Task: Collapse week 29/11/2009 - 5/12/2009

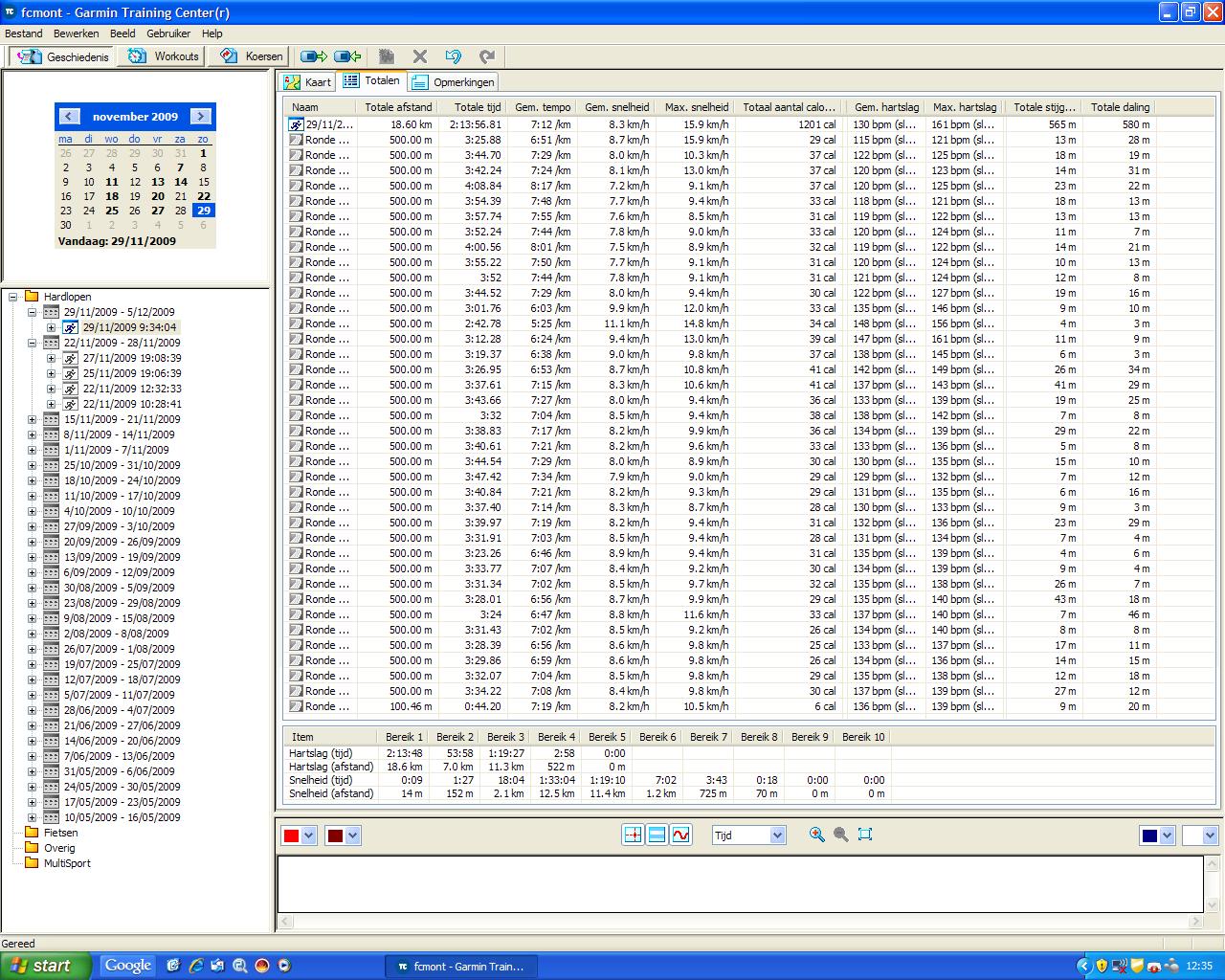Action: click(32, 312)
